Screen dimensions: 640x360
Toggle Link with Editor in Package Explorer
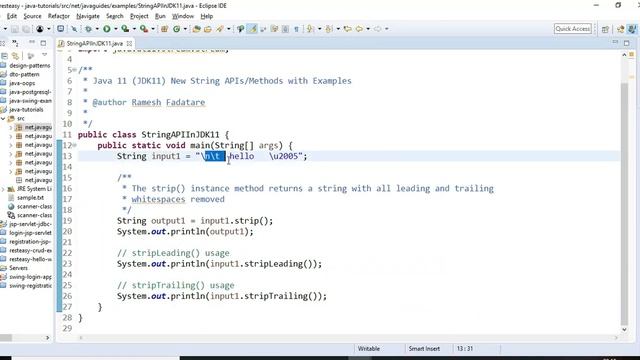[x=16, y=56]
